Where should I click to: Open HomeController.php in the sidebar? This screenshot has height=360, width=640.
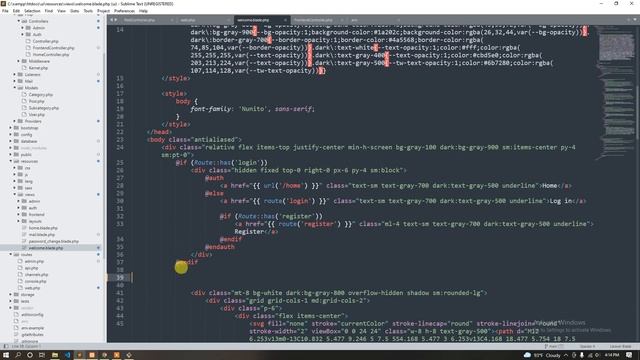[x=51, y=54]
